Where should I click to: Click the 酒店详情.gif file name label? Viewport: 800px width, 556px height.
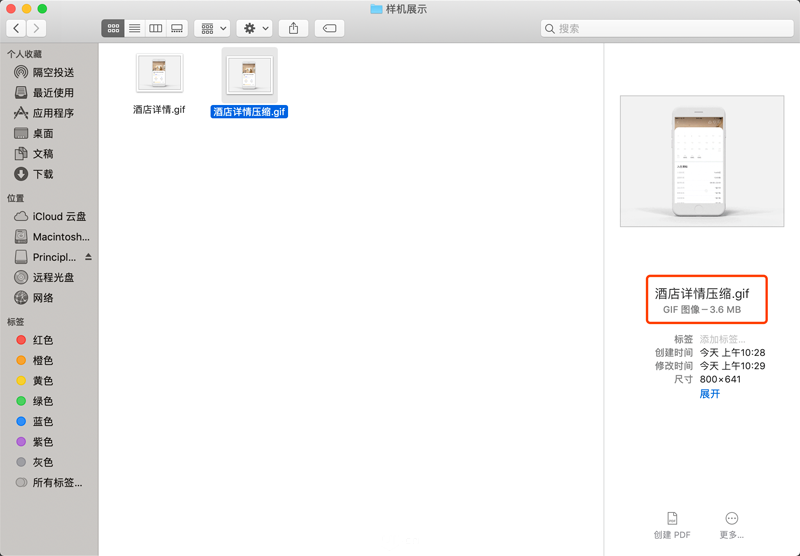click(x=159, y=110)
